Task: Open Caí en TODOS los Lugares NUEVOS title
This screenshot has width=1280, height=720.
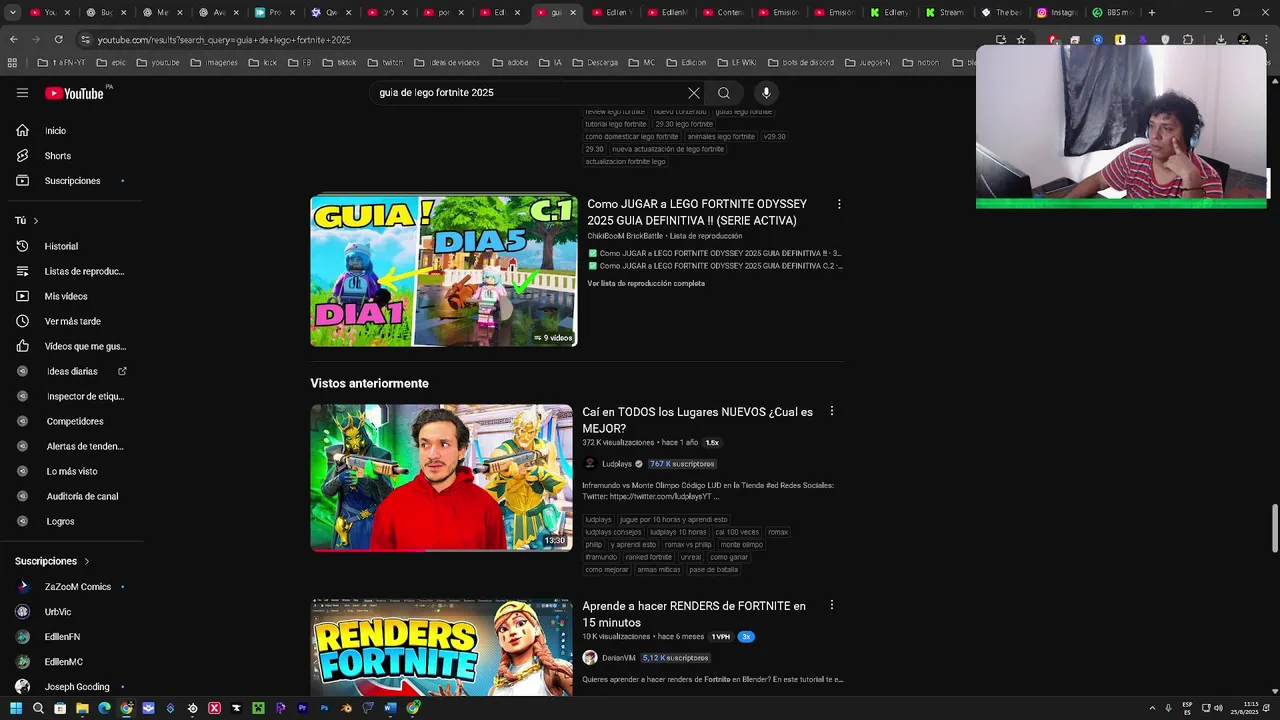Action: tap(697, 420)
